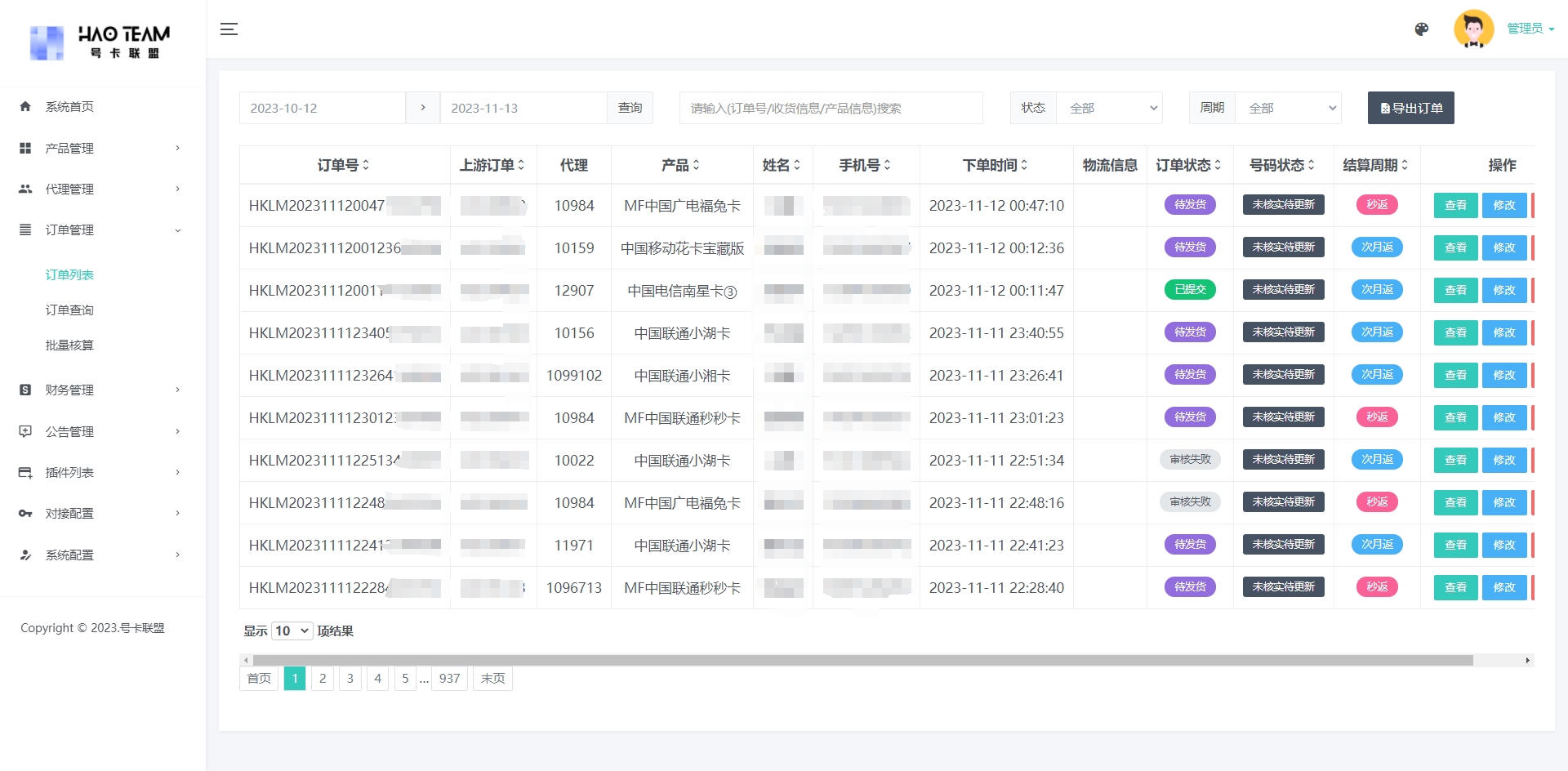This screenshot has width=1568, height=771.
Task: Click the admin user avatar
Action: pyautogui.click(x=1473, y=29)
